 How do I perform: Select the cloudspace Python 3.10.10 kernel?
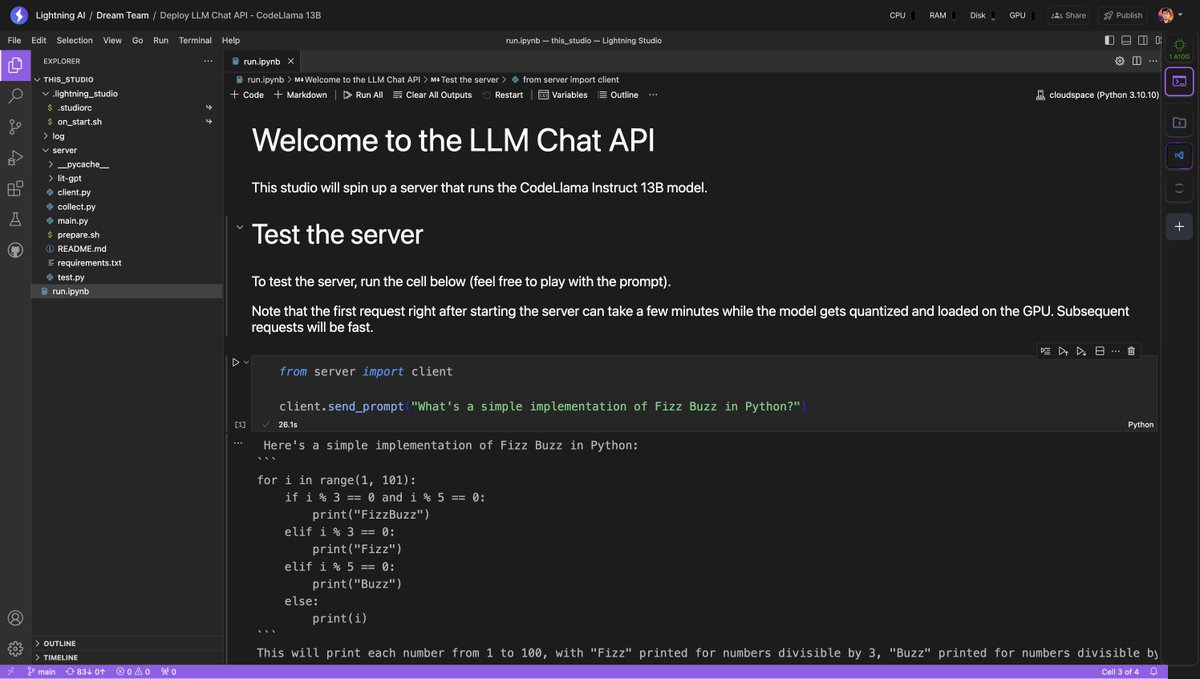[x=1097, y=95]
